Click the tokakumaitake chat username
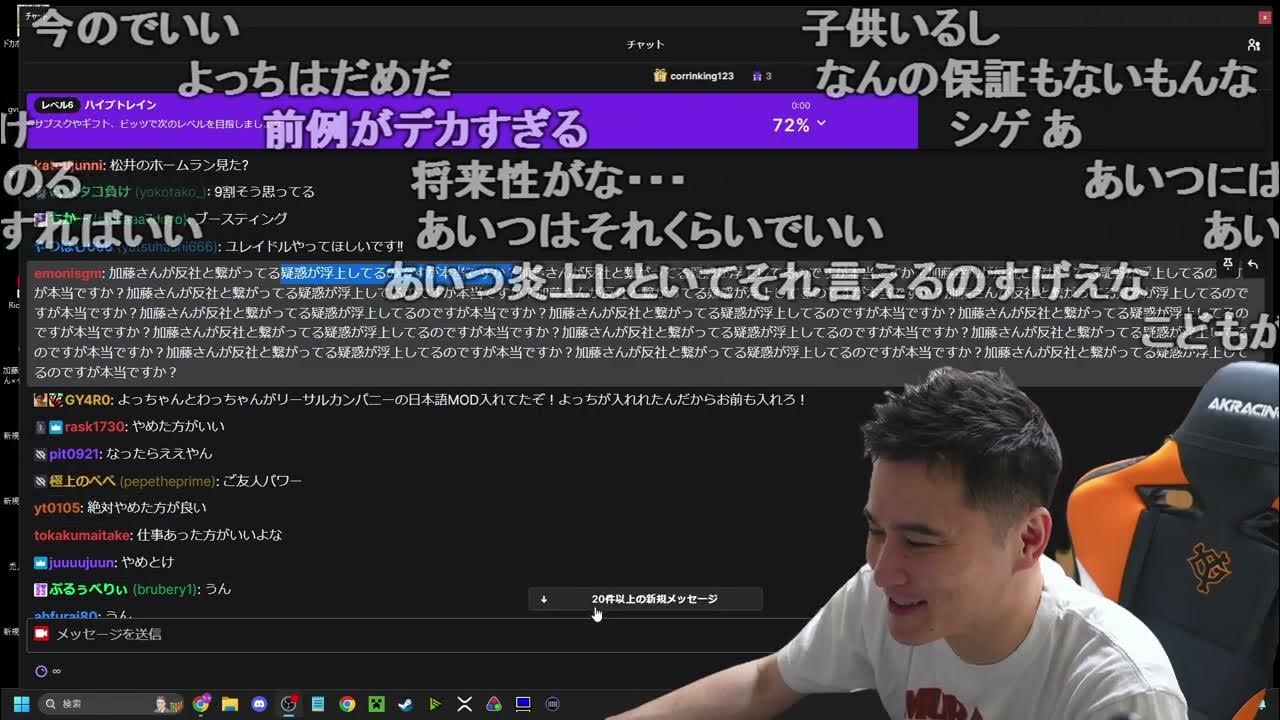The height and width of the screenshot is (720, 1280). coord(82,535)
